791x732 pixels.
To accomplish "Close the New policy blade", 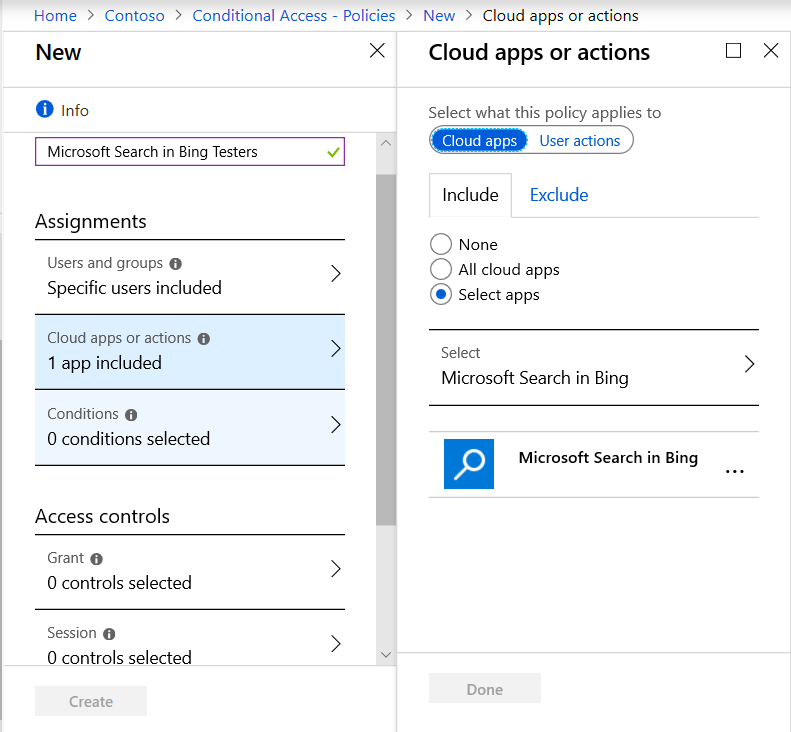I will 377,50.
